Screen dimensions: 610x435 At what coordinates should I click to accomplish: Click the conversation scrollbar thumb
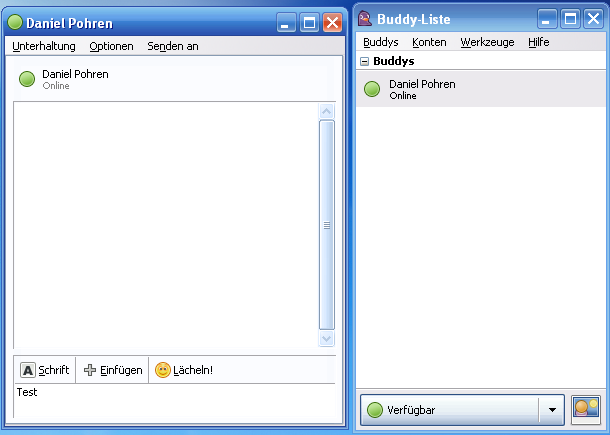(x=327, y=225)
